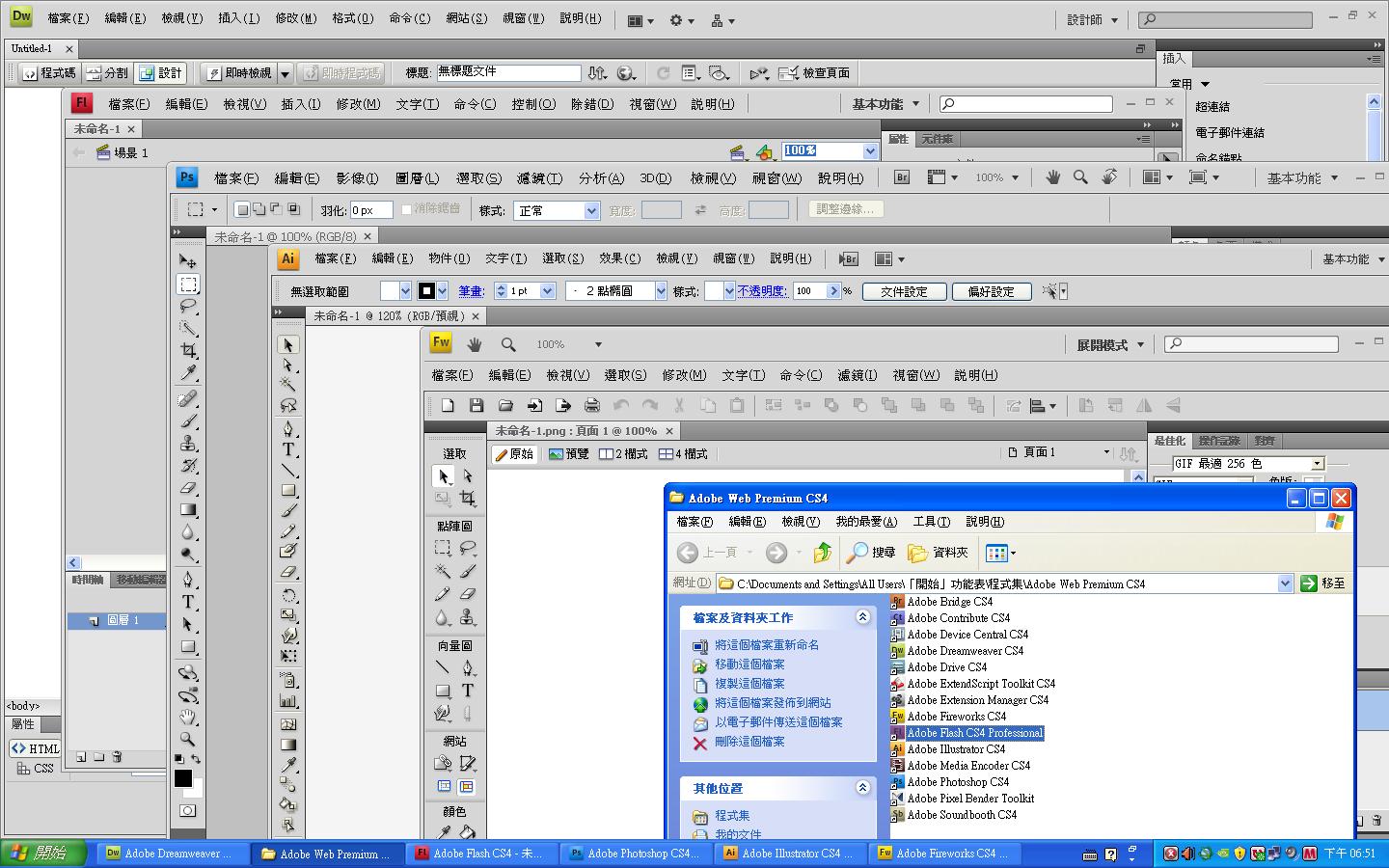Screen dimensions: 1389x868
Task: Collapse the 檔案及資料夾工作 panel
Action: (x=862, y=617)
